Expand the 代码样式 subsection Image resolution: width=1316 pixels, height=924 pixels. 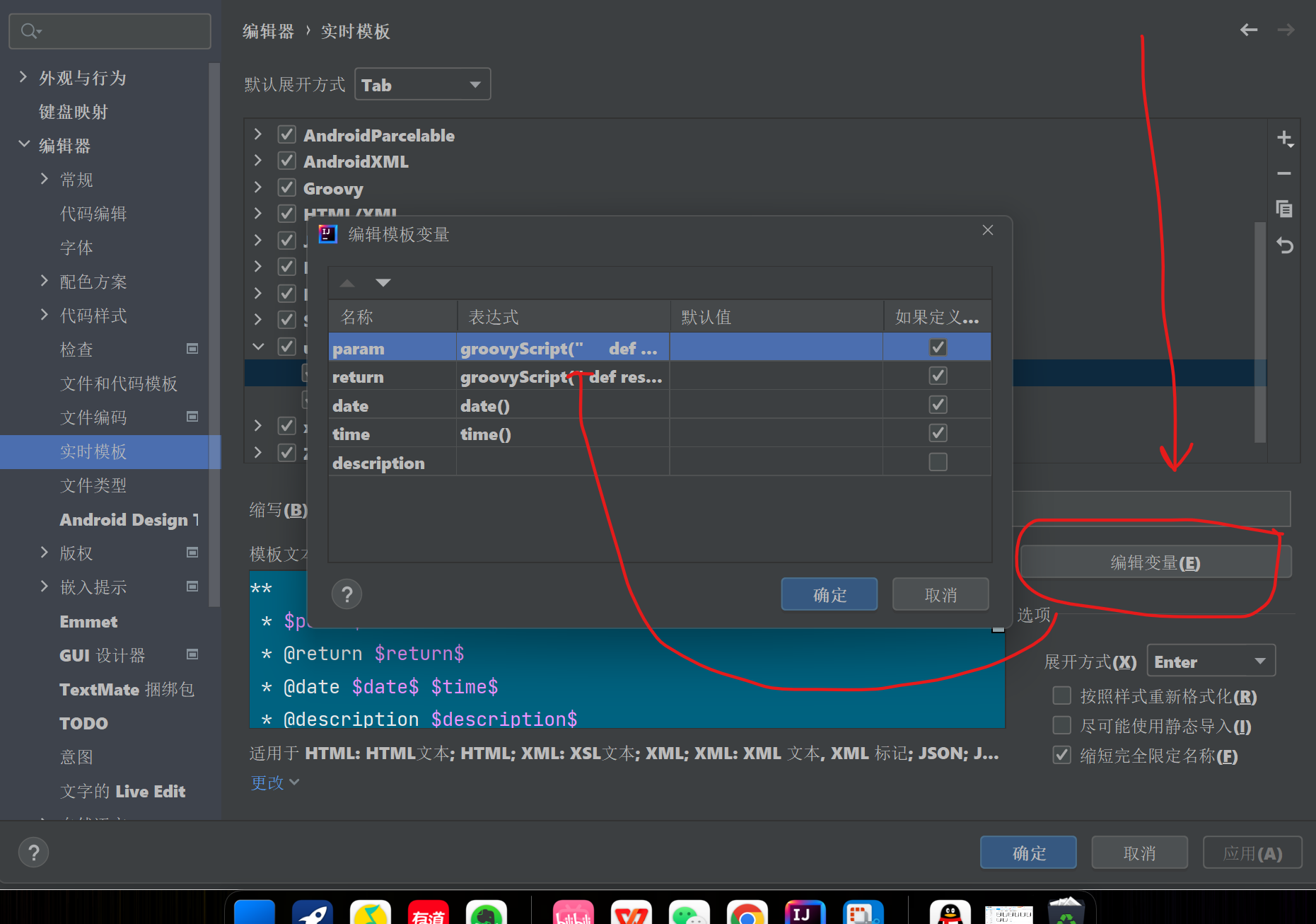pyautogui.click(x=45, y=315)
